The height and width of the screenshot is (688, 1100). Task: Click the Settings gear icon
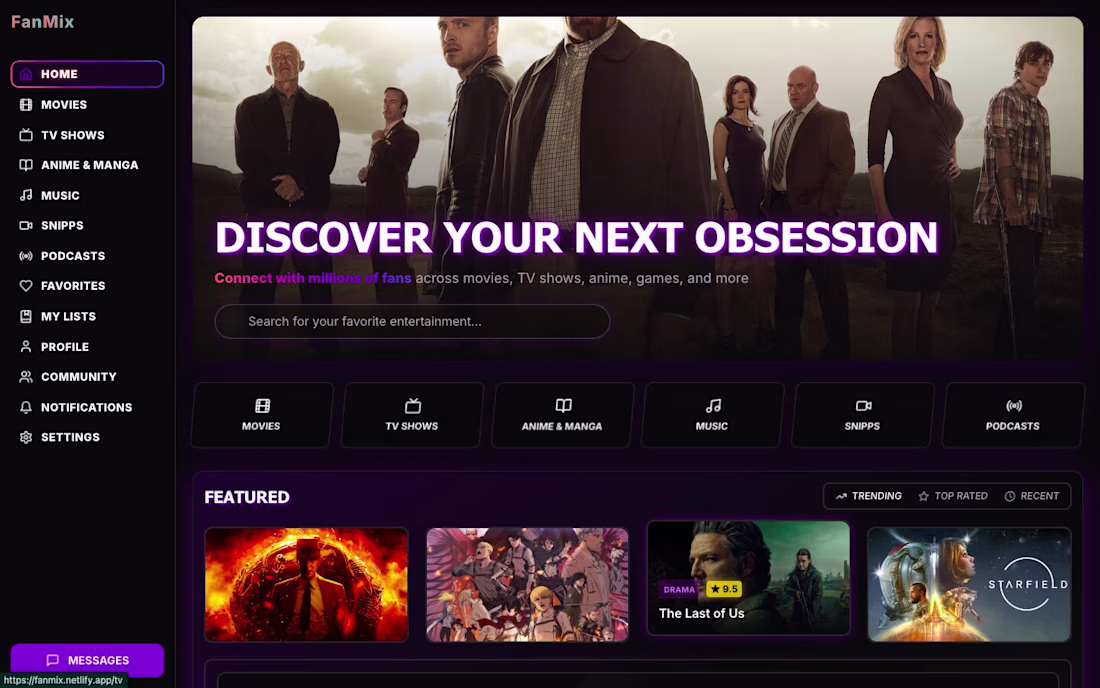26,437
